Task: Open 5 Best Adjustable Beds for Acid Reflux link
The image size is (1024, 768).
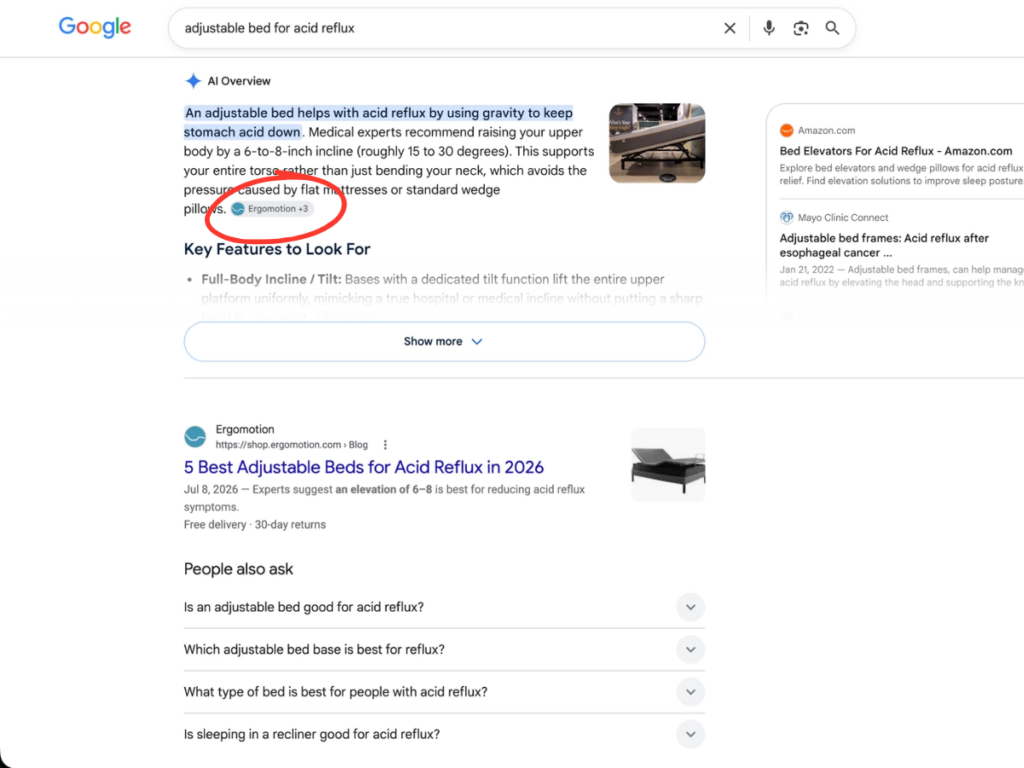Action: click(364, 468)
